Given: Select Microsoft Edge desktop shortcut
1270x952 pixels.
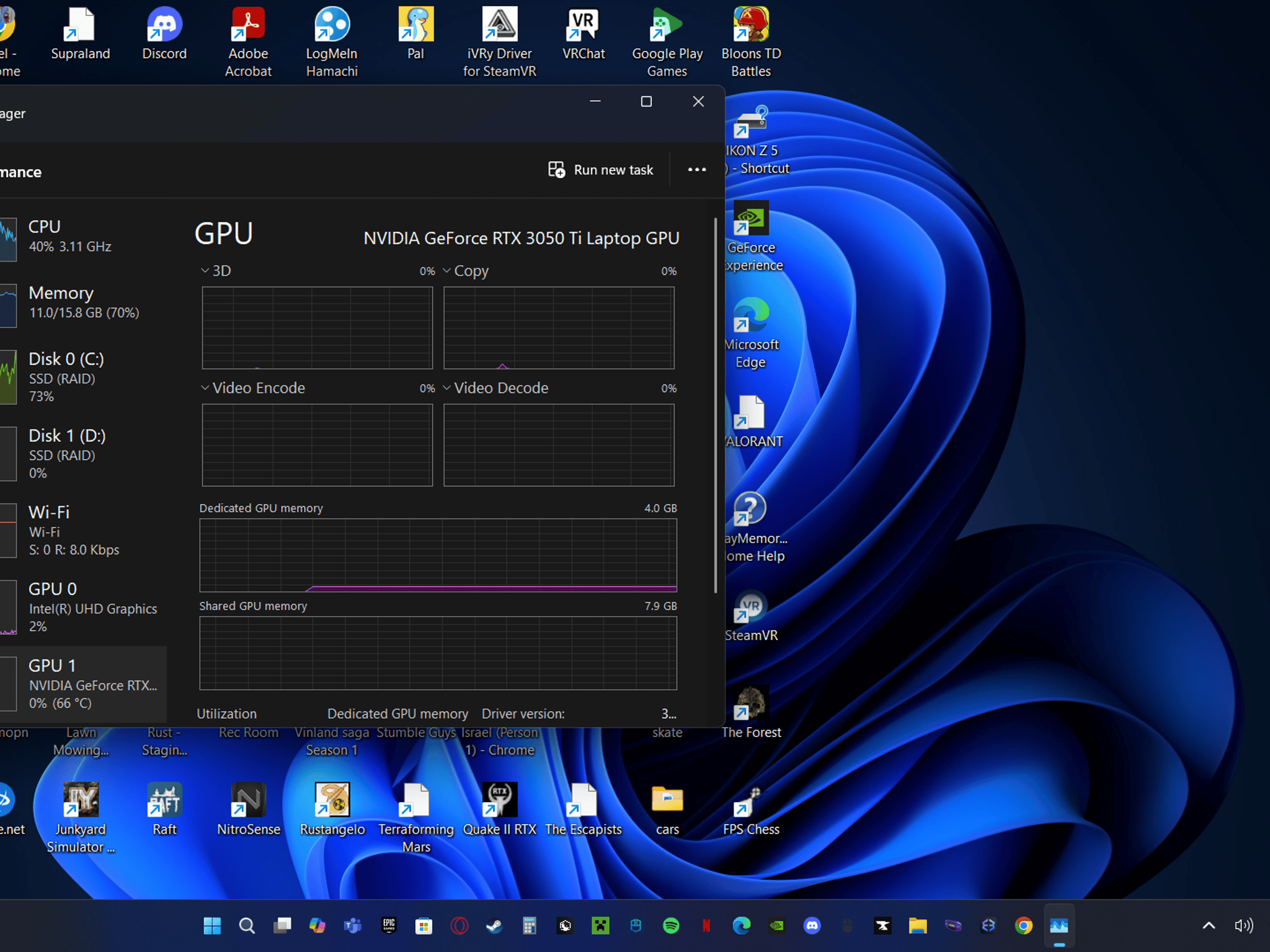Looking at the screenshot, I should point(752,333).
